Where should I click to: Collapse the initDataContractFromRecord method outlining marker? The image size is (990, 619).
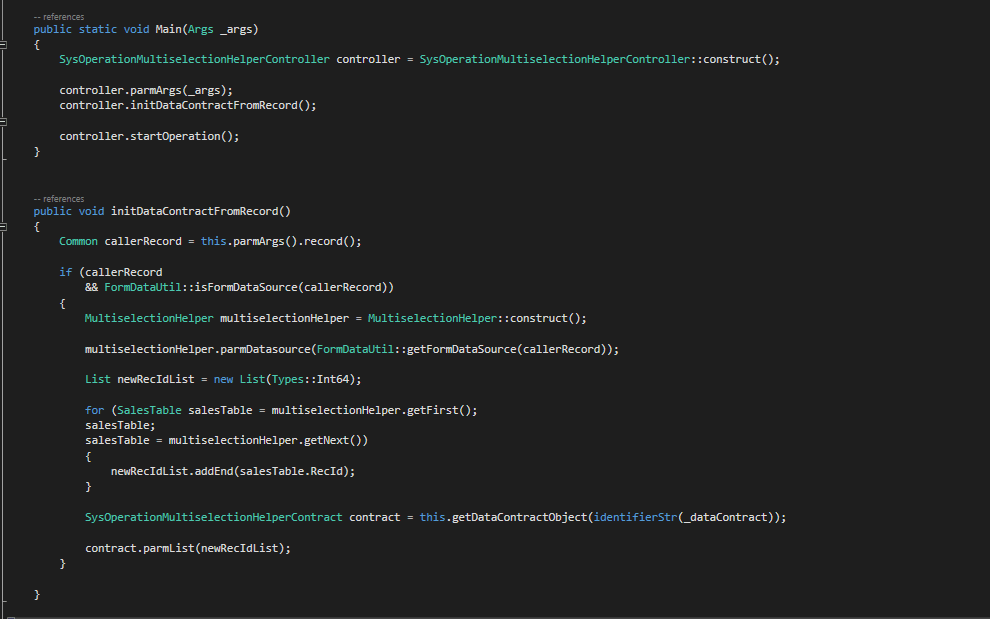click(3, 227)
